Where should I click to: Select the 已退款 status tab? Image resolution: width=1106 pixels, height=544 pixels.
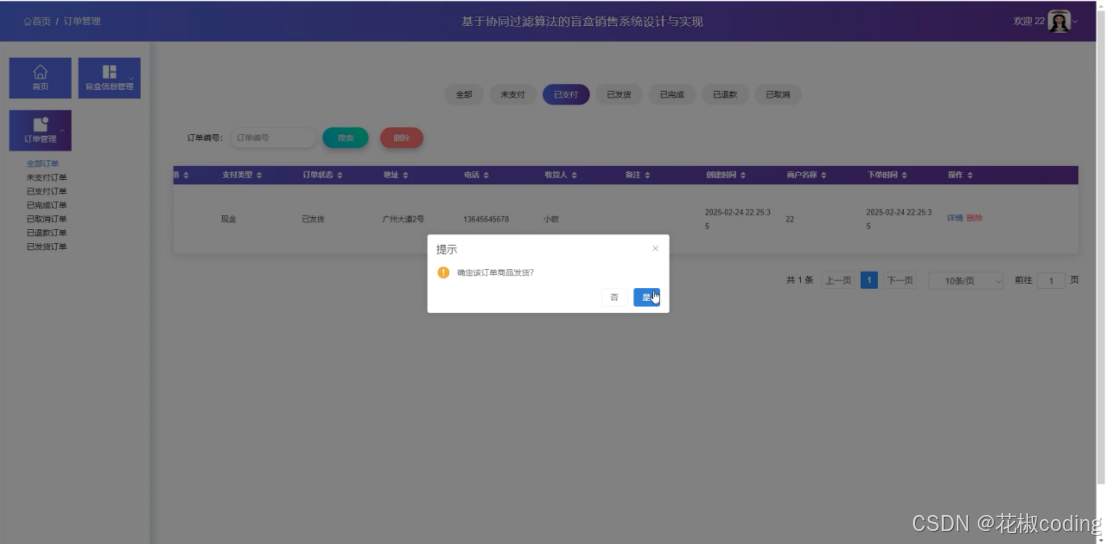tap(725, 95)
